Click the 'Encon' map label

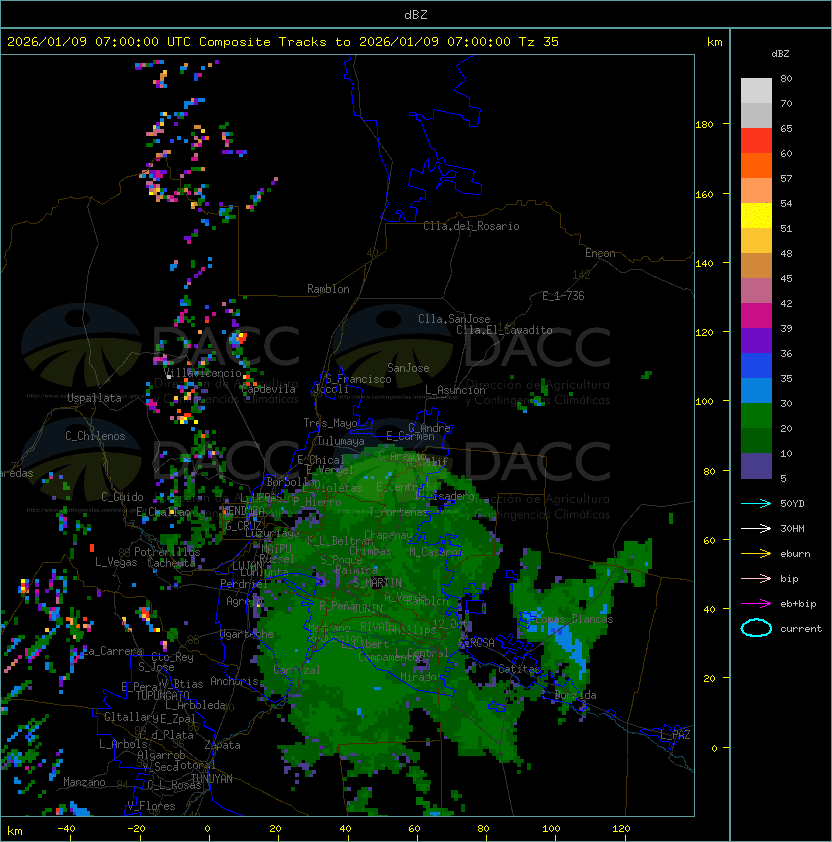600,253
